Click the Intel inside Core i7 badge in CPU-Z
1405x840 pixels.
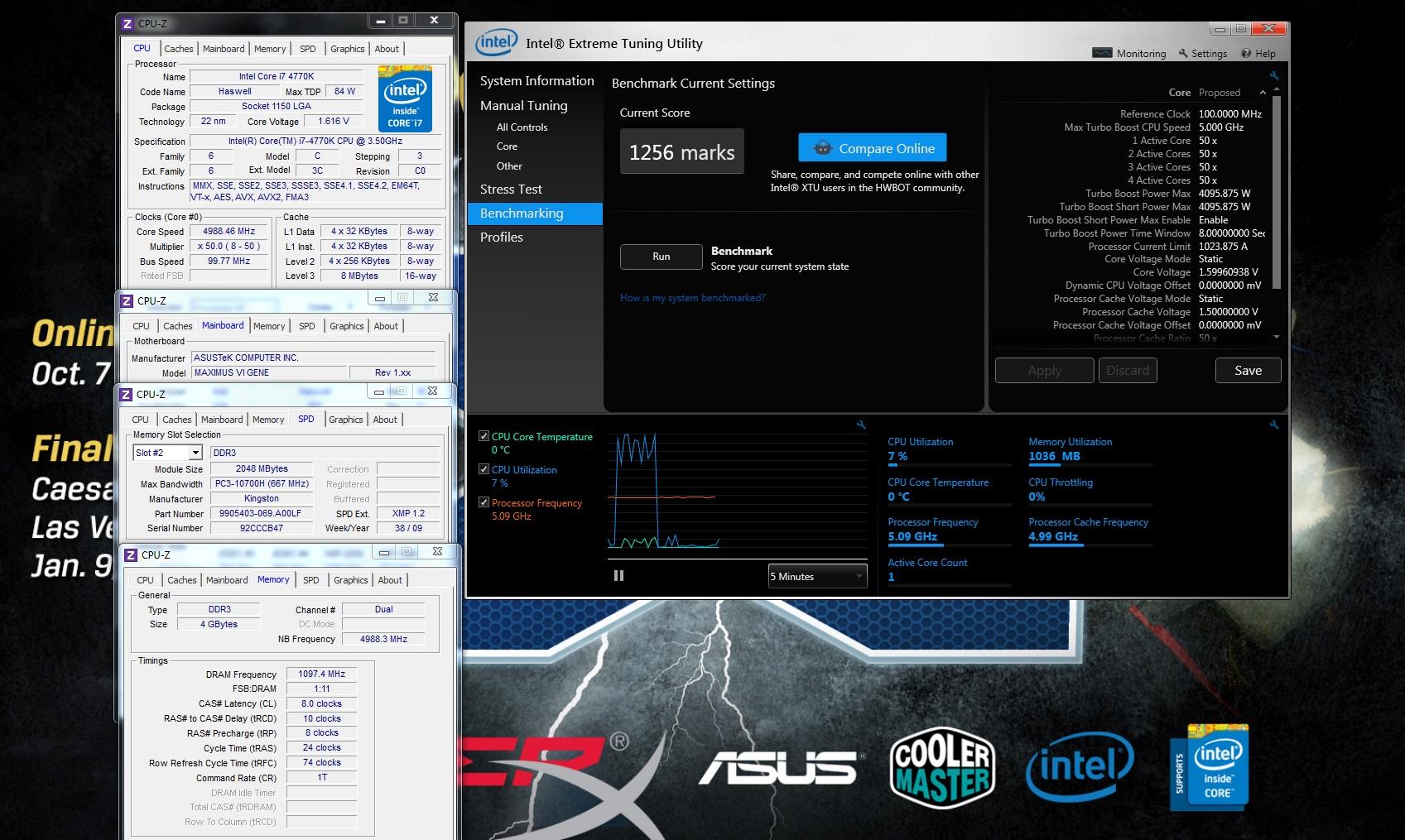click(405, 99)
